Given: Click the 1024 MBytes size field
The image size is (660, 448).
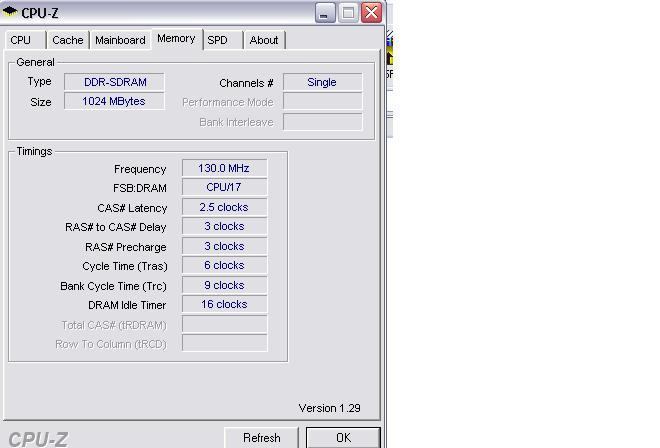Looking at the screenshot, I should (114, 101).
